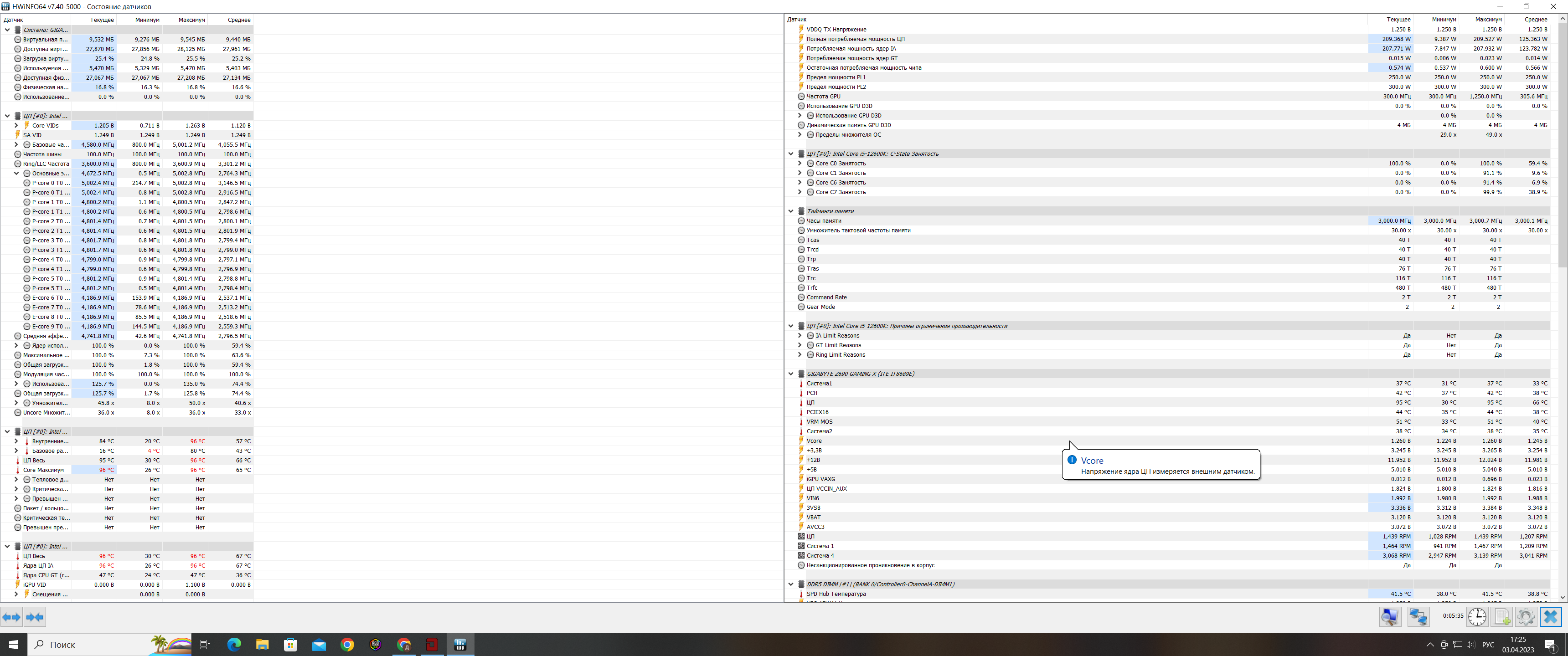This screenshot has width=1568, height=656.
Task: Open the monitor magnifier summary icon
Action: pyautogui.click(x=1390, y=616)
